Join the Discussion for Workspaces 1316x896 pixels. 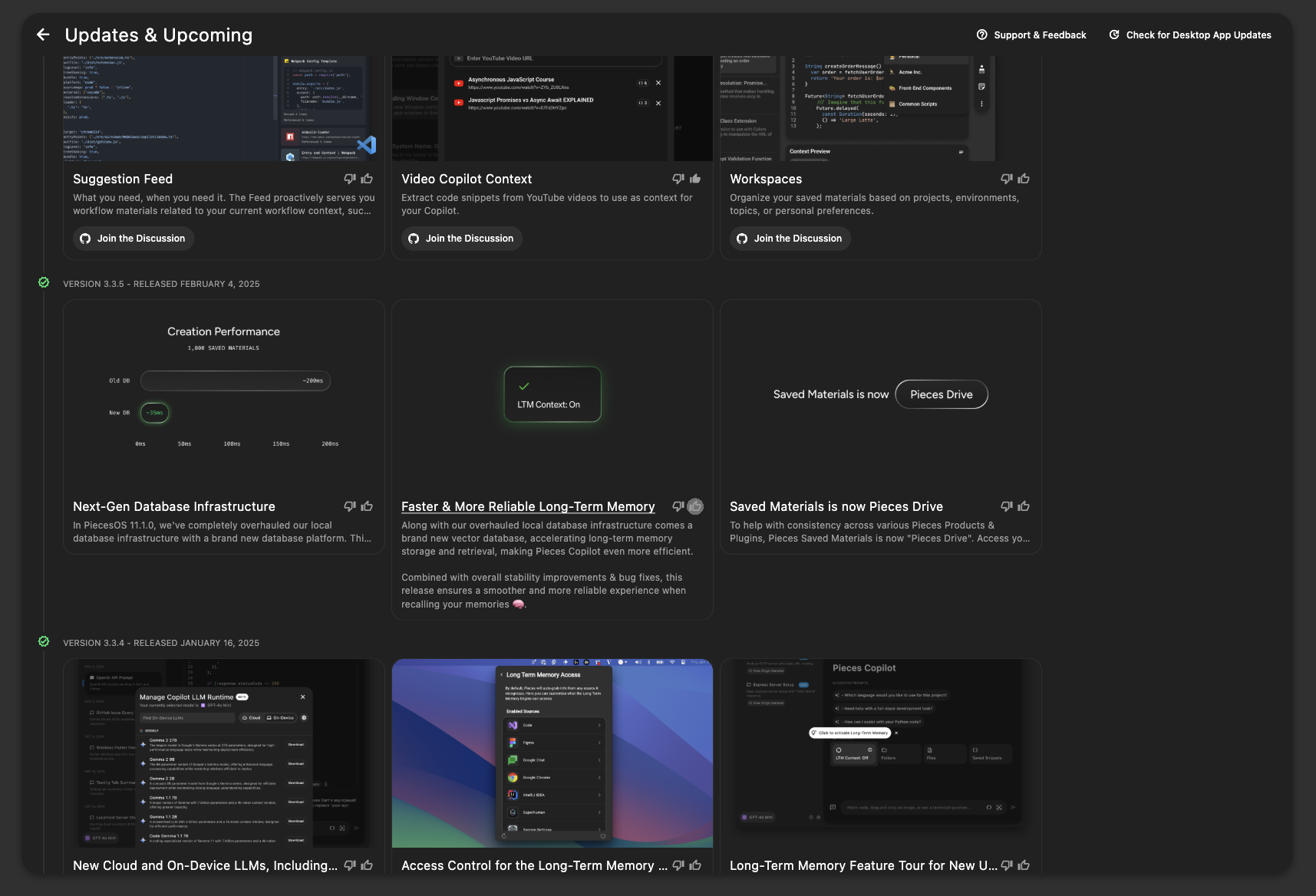tap(790, 239)
